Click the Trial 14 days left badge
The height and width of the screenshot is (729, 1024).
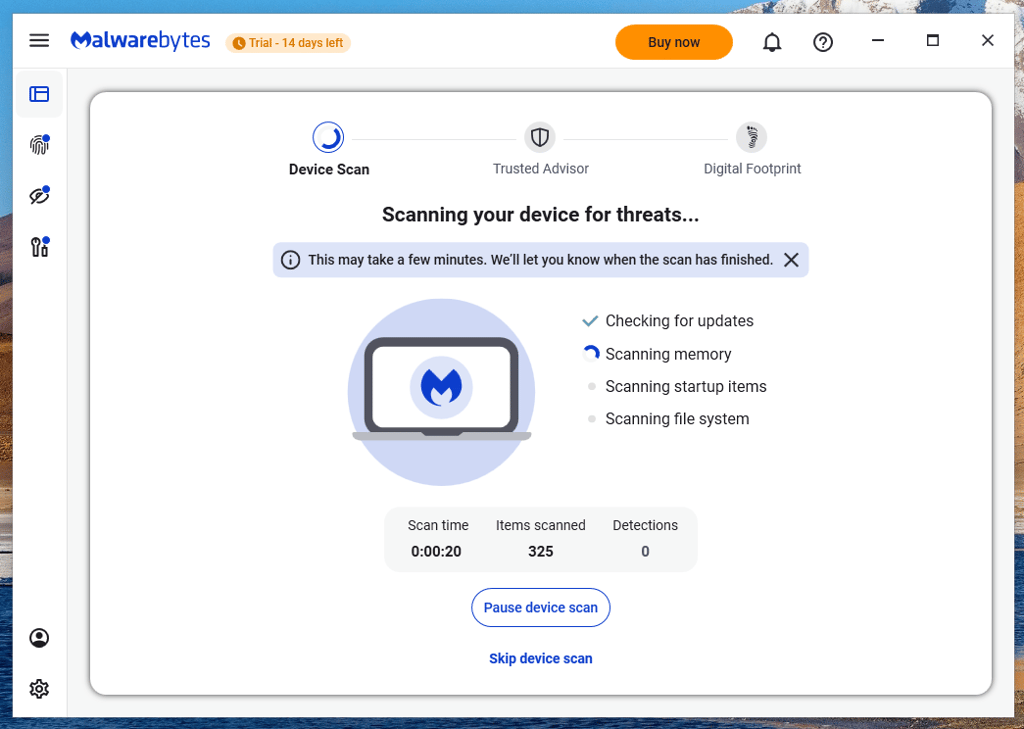(288, 43)
